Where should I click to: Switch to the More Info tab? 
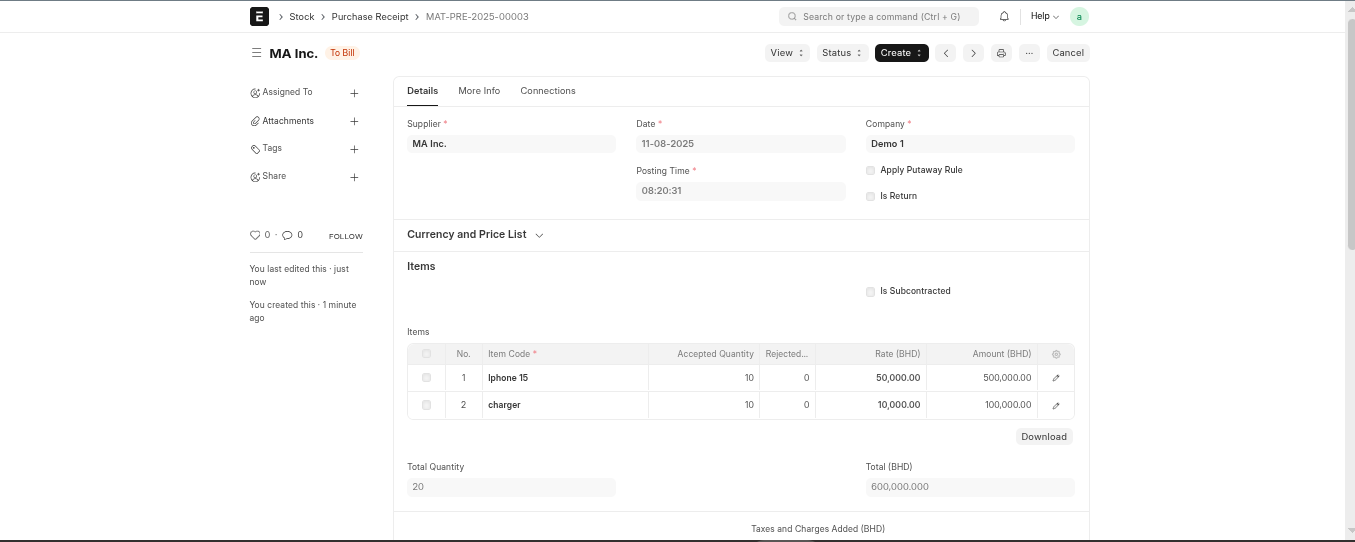click(x=479, y=91)
